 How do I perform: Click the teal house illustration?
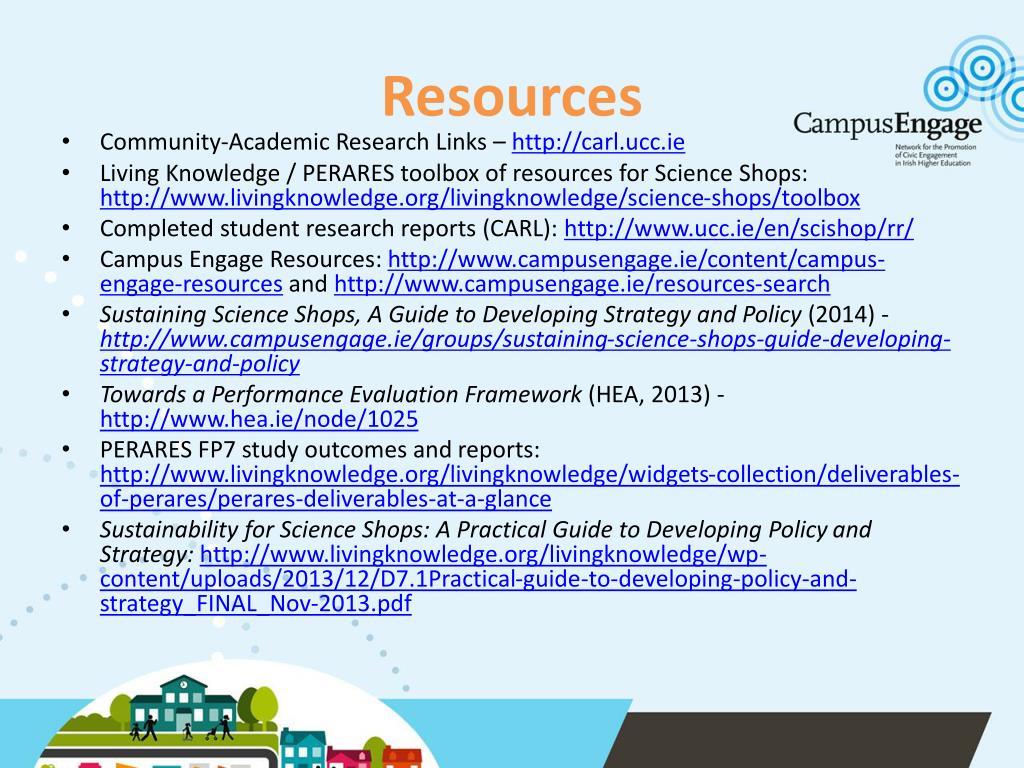[303, 749]
